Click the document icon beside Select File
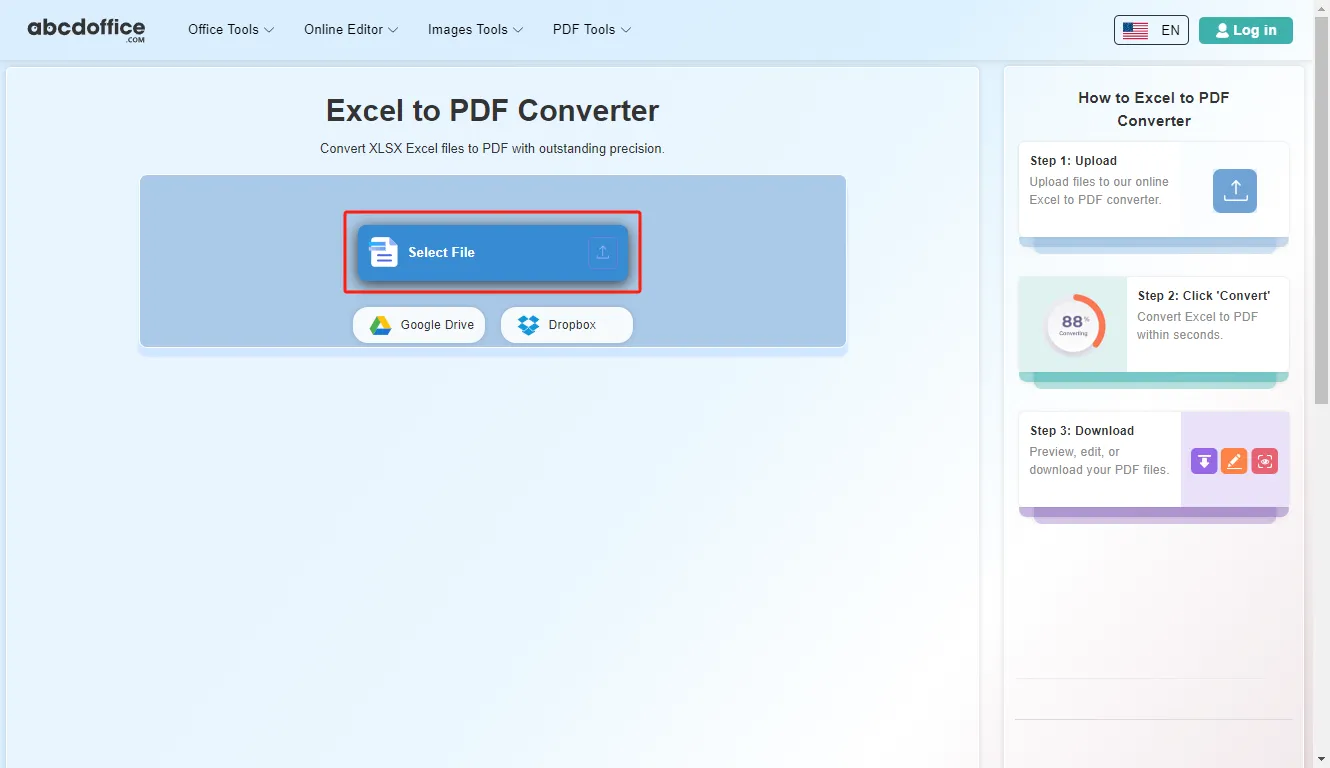This screenshot has height=768, width=1330. click(384, 252)
